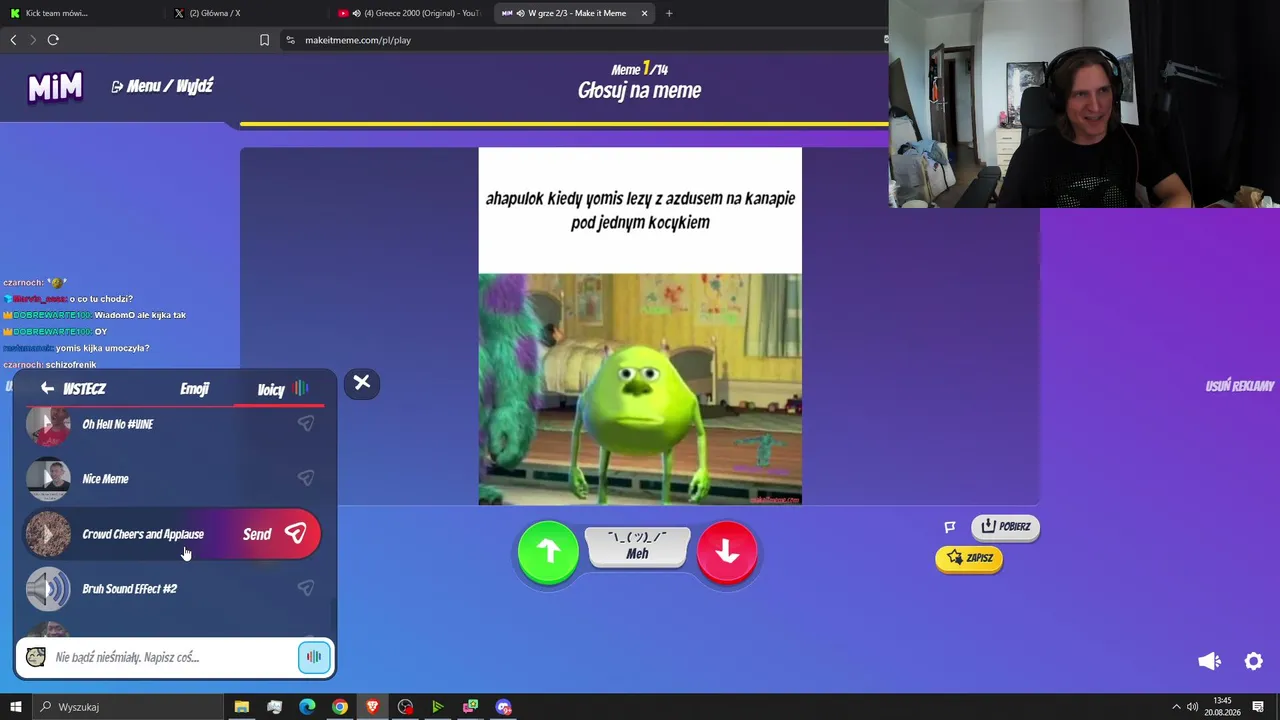Select the Voicy tab

(282, 389)
